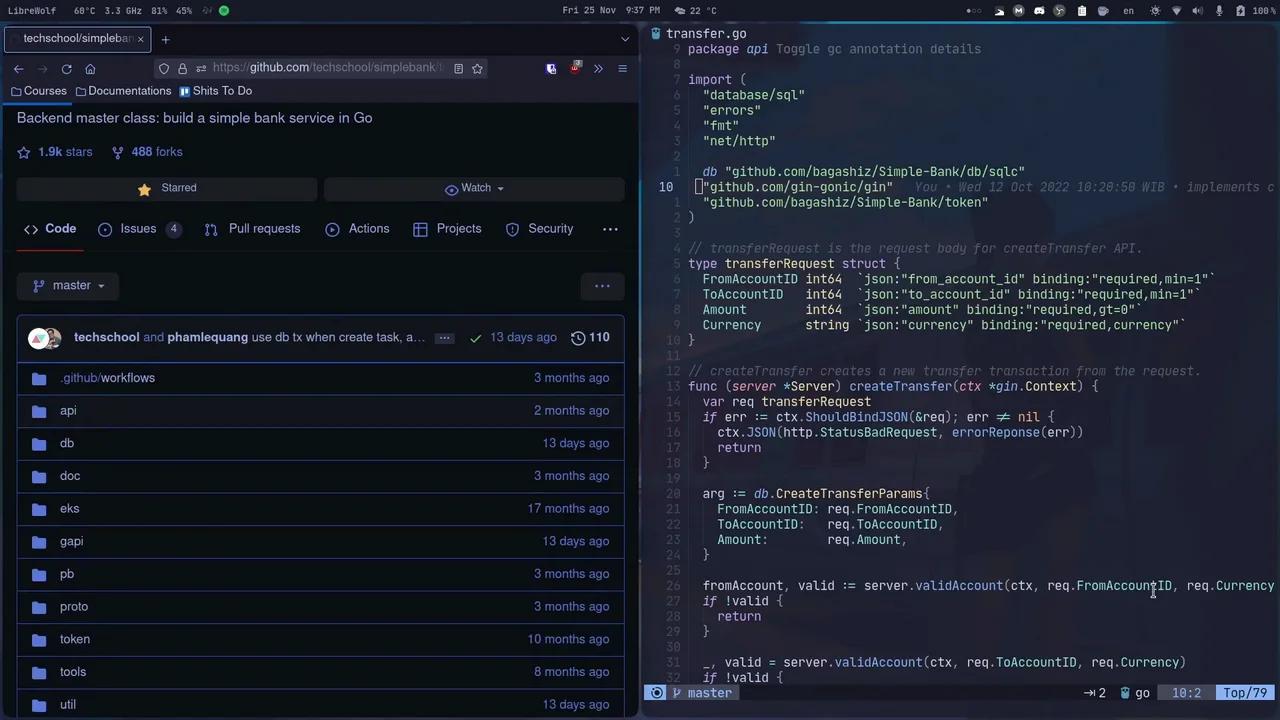Toggle the microphone icon in system tray

coord(1219,11)
